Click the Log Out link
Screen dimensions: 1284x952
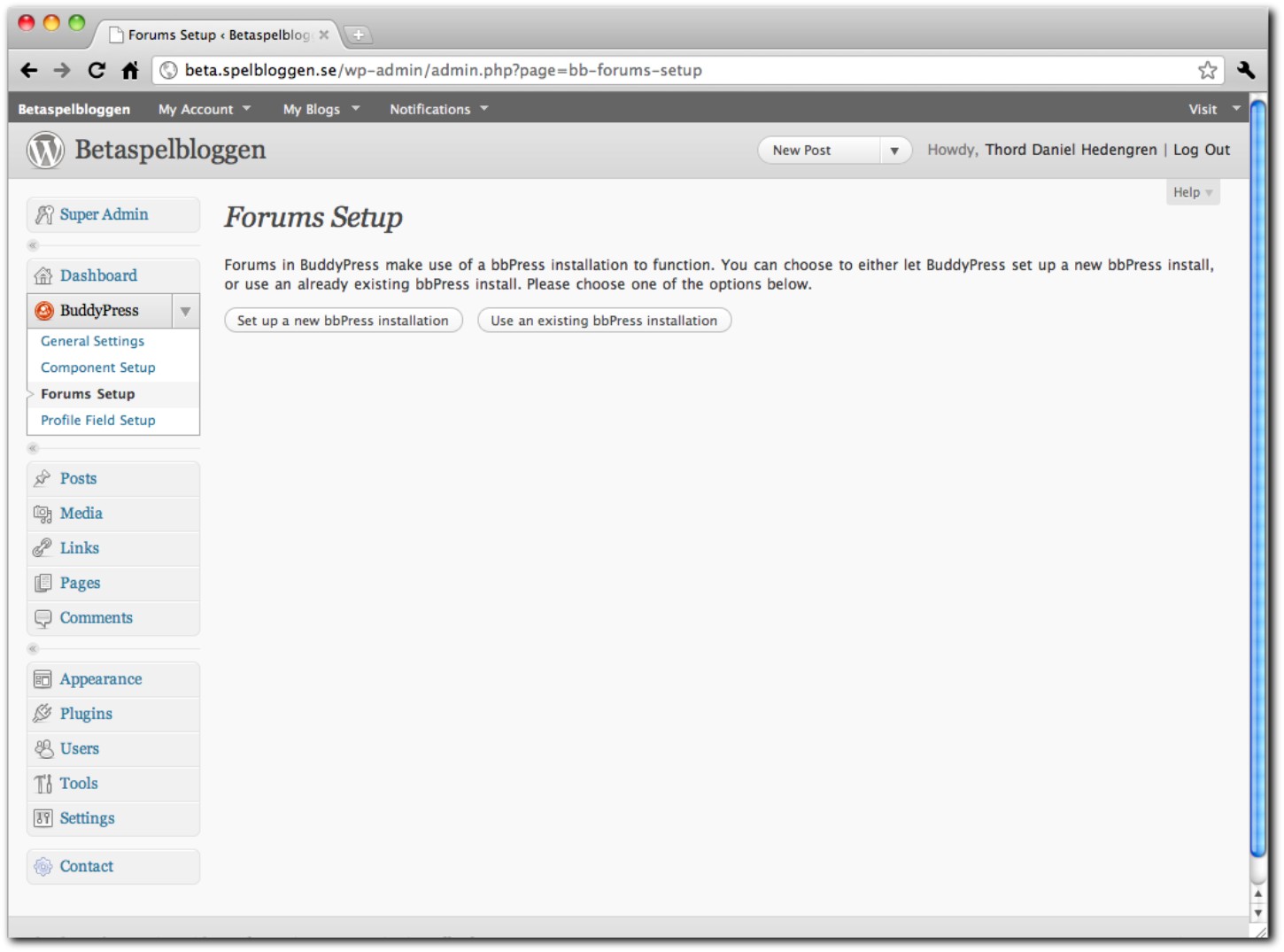1202,150
